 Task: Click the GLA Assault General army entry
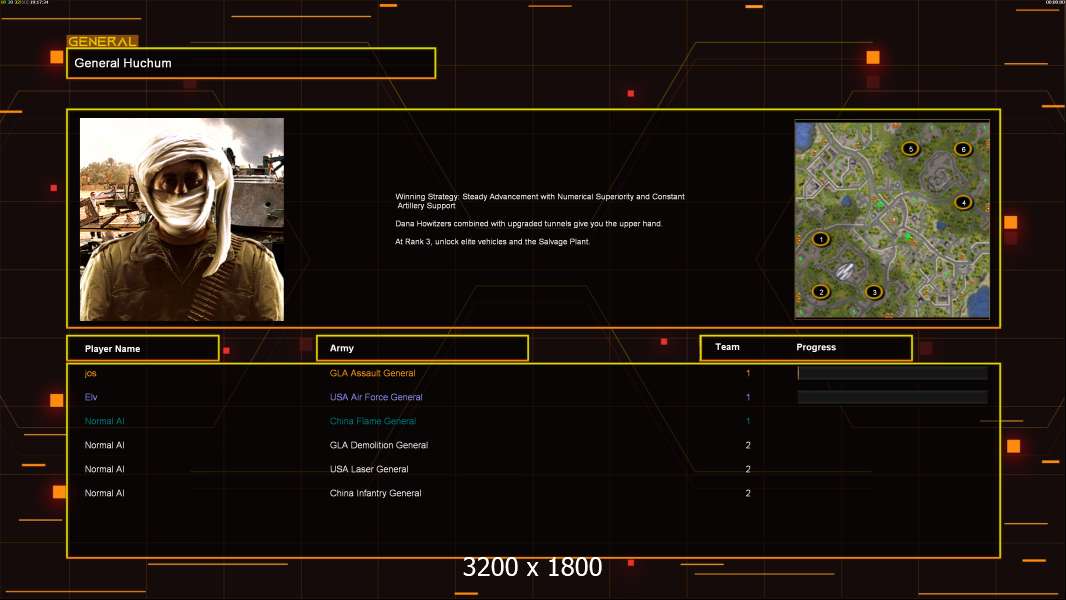coord(373,373)
